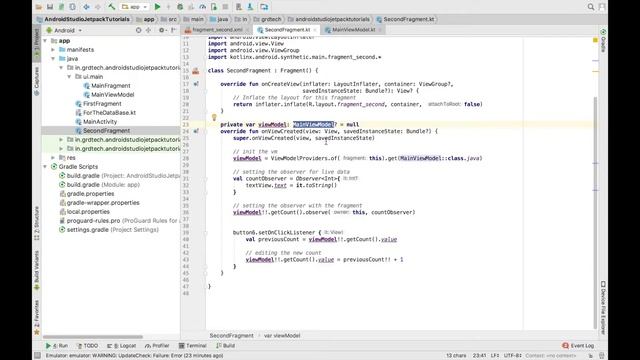The image size is (640, 360).
Task: Hide the Project panel with hide icon
Action: tap(173, 30)
